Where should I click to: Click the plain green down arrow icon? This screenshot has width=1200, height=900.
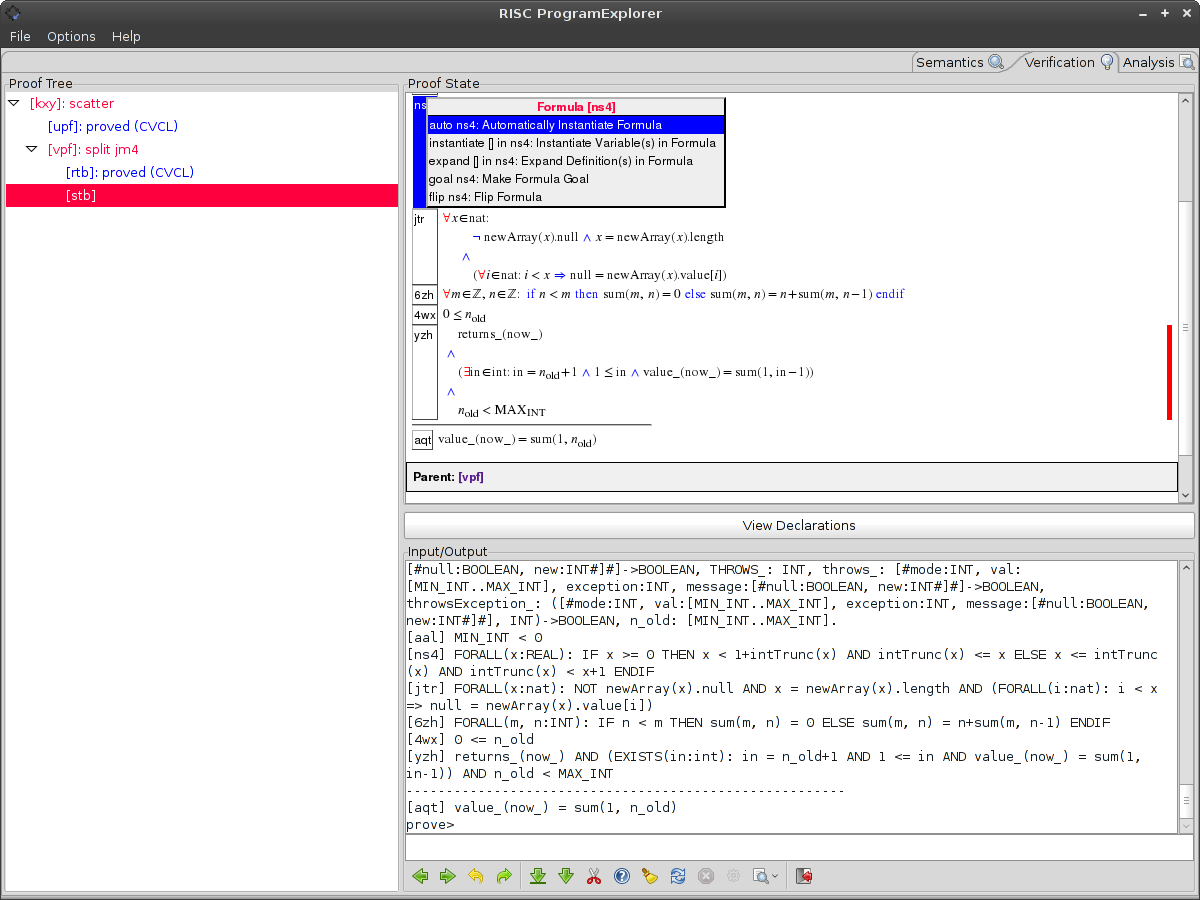[x=566, y=876]
